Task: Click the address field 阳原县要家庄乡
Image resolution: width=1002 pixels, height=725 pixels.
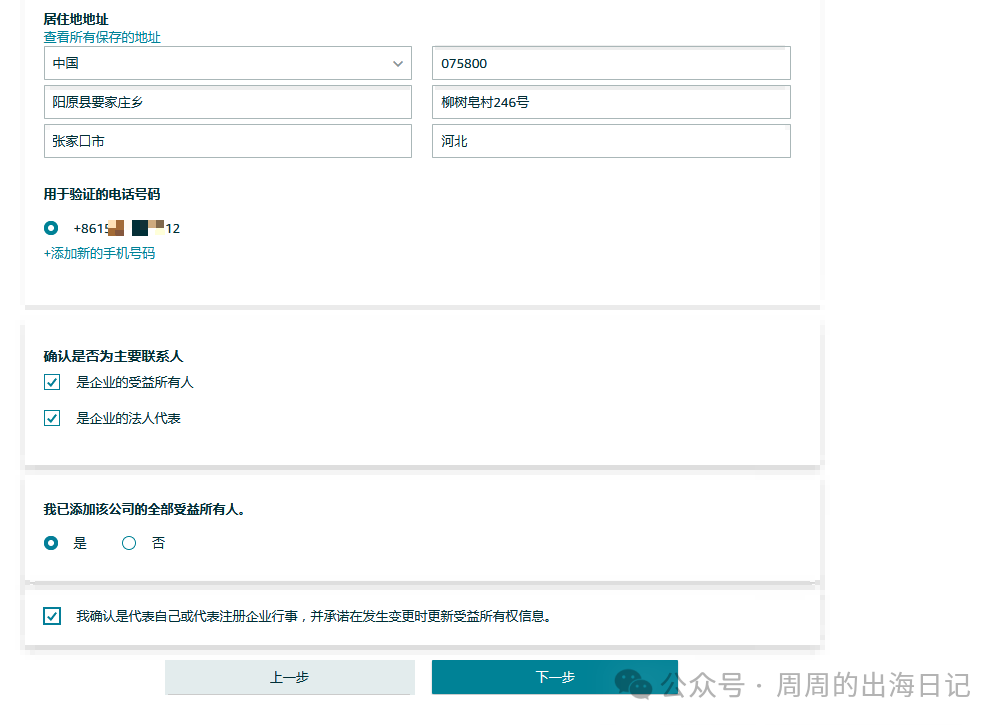Action: tap(227, 102)
